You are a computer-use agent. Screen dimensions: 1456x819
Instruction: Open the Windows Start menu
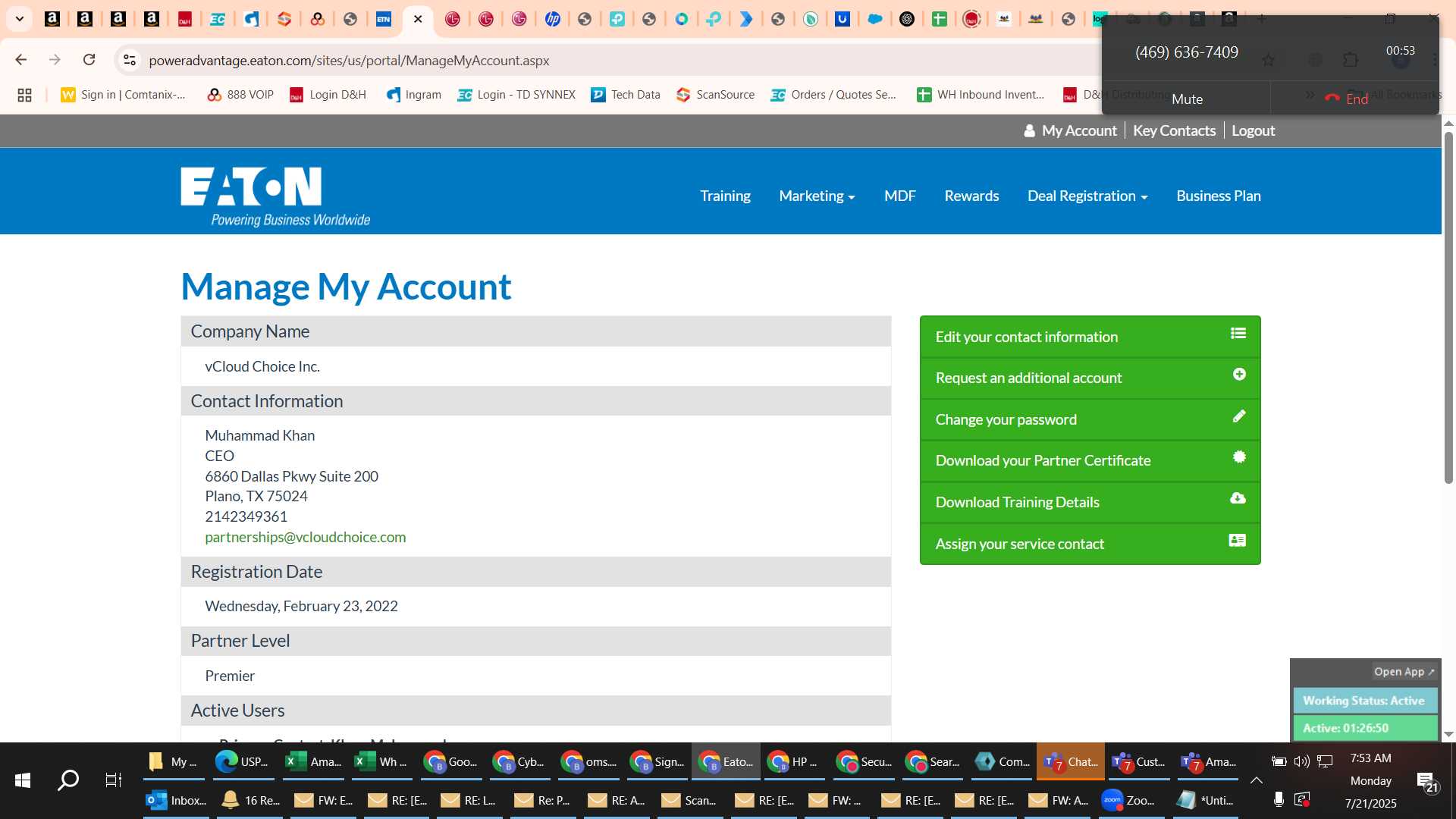click(x=23, y=780)
